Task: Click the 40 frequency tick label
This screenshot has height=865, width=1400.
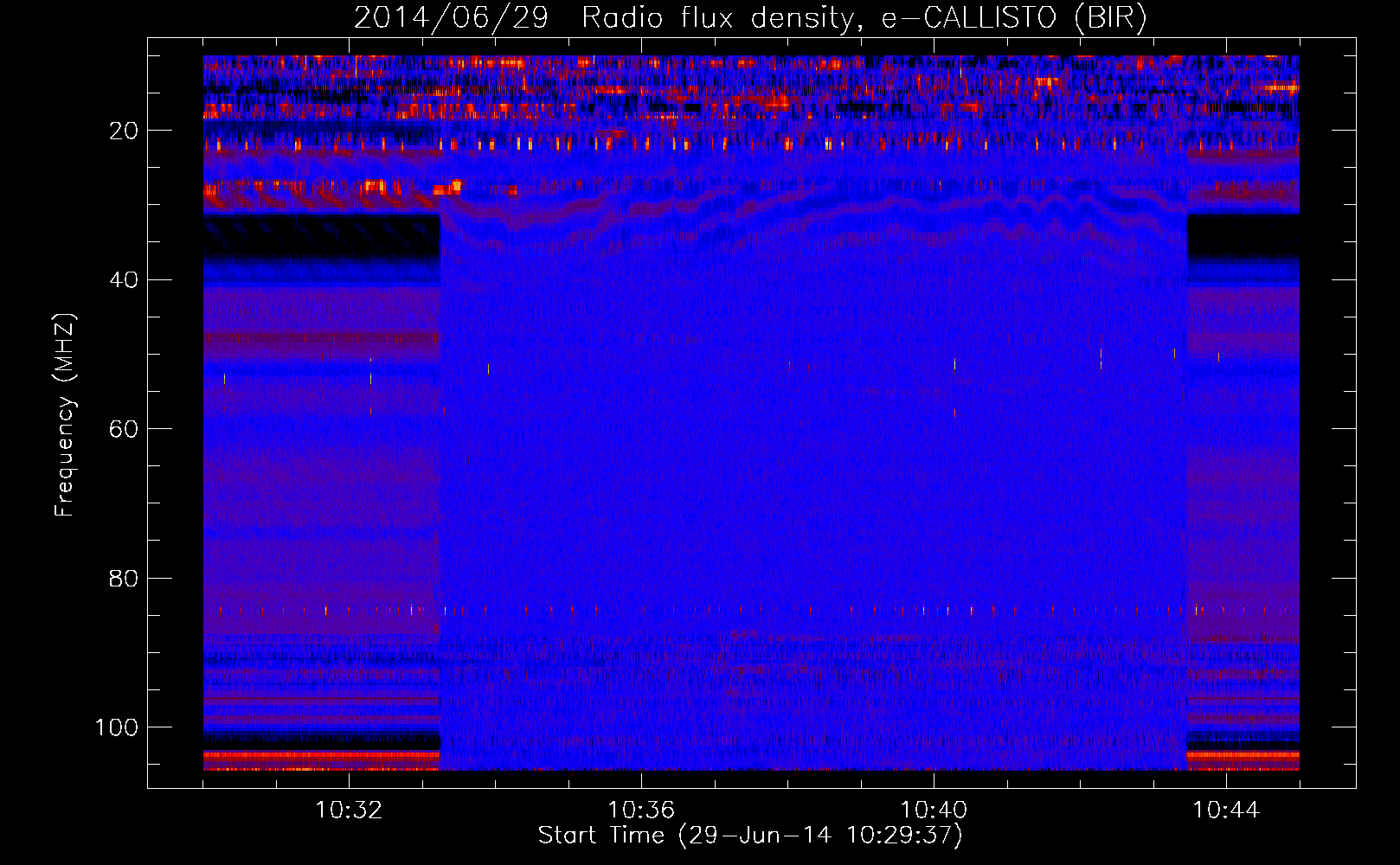Action: (125, 280)
